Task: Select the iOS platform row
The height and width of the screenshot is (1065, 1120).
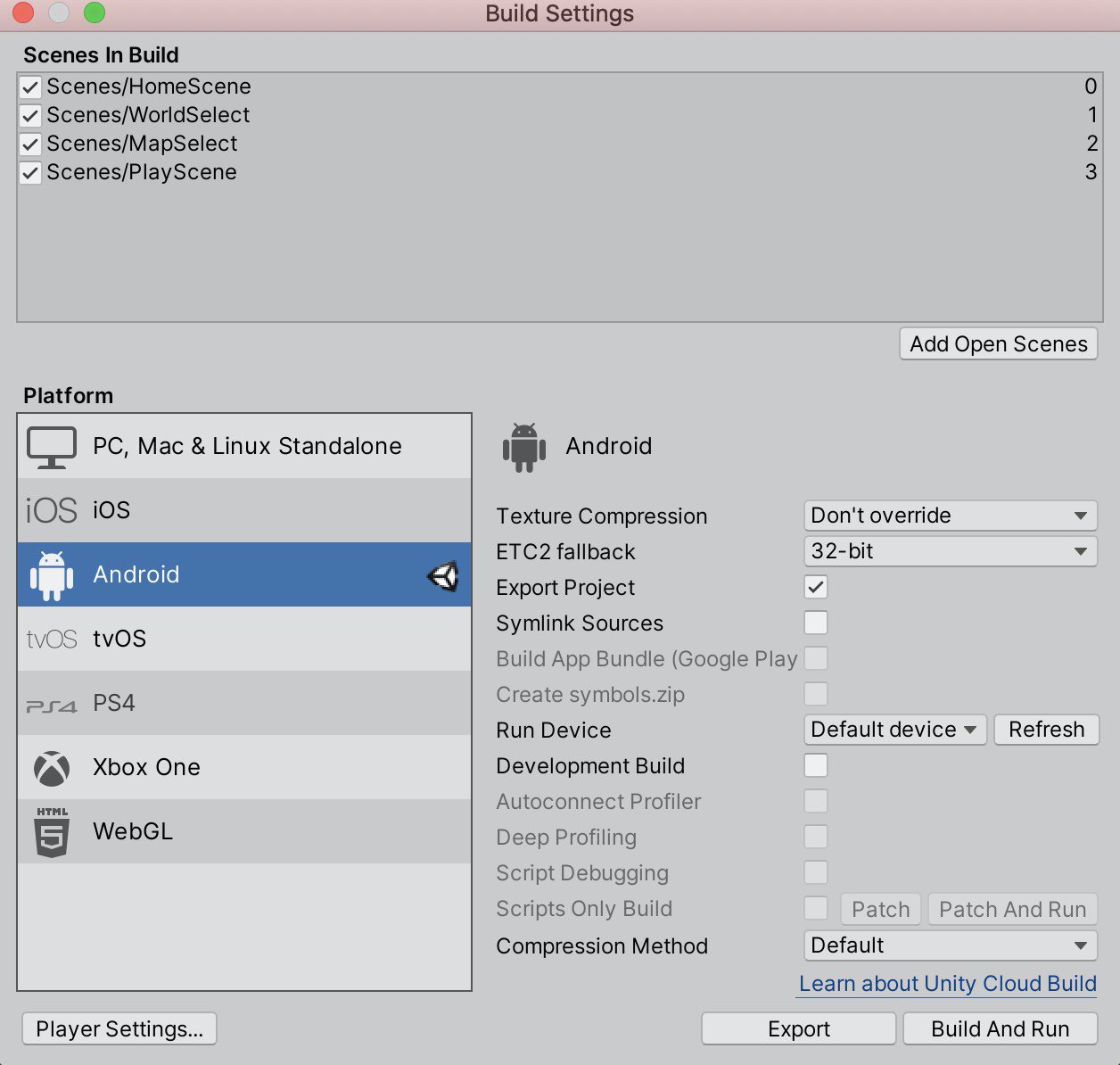Action: (x=244, y=510)
